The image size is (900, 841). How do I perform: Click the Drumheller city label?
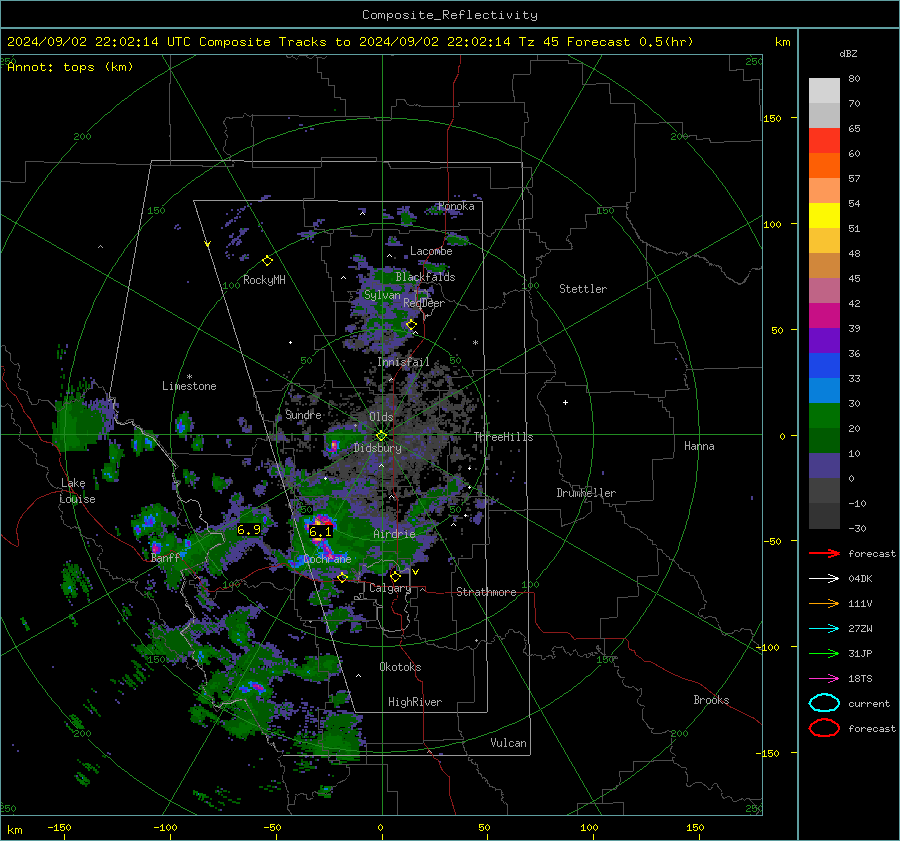pos(586,493)
